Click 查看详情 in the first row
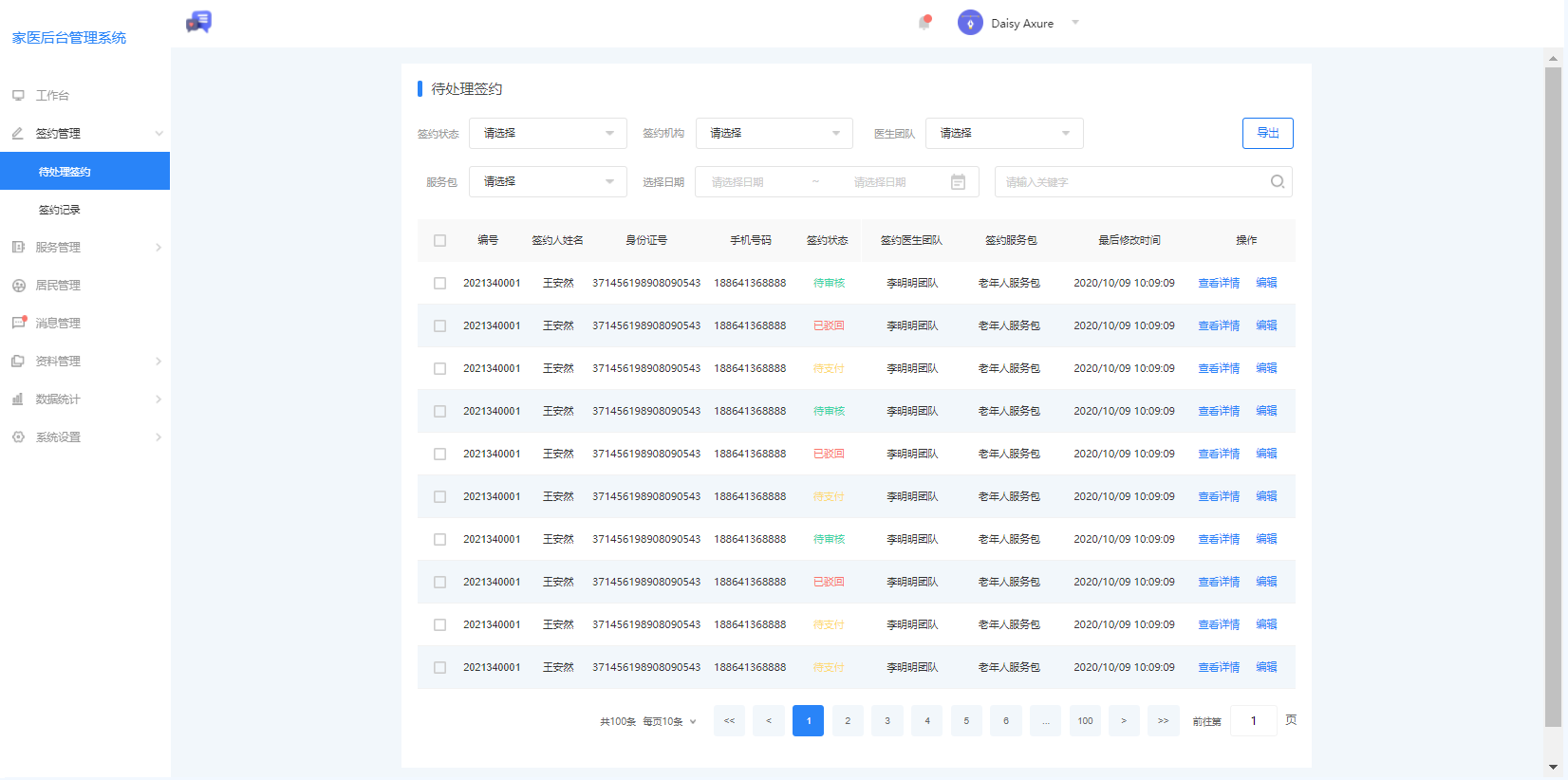1568x780 pixels. [1219, 283]
